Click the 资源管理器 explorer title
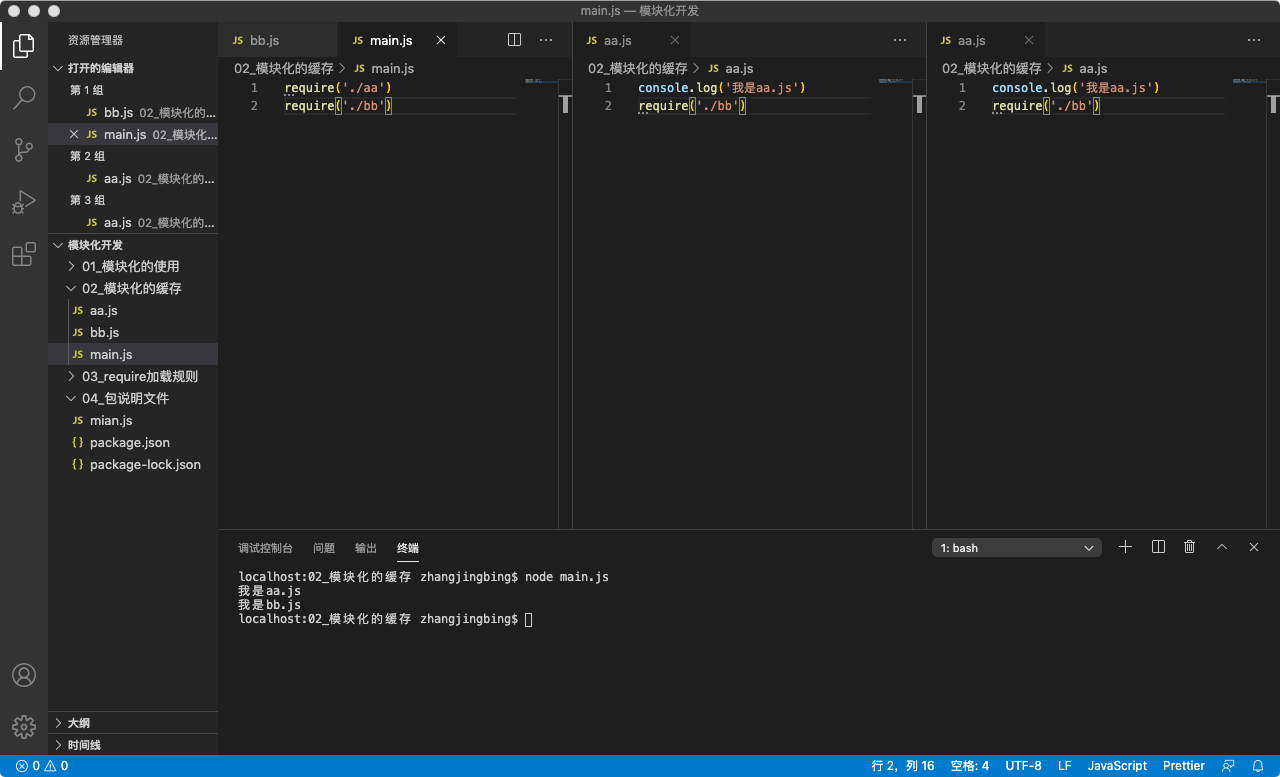 96,40
